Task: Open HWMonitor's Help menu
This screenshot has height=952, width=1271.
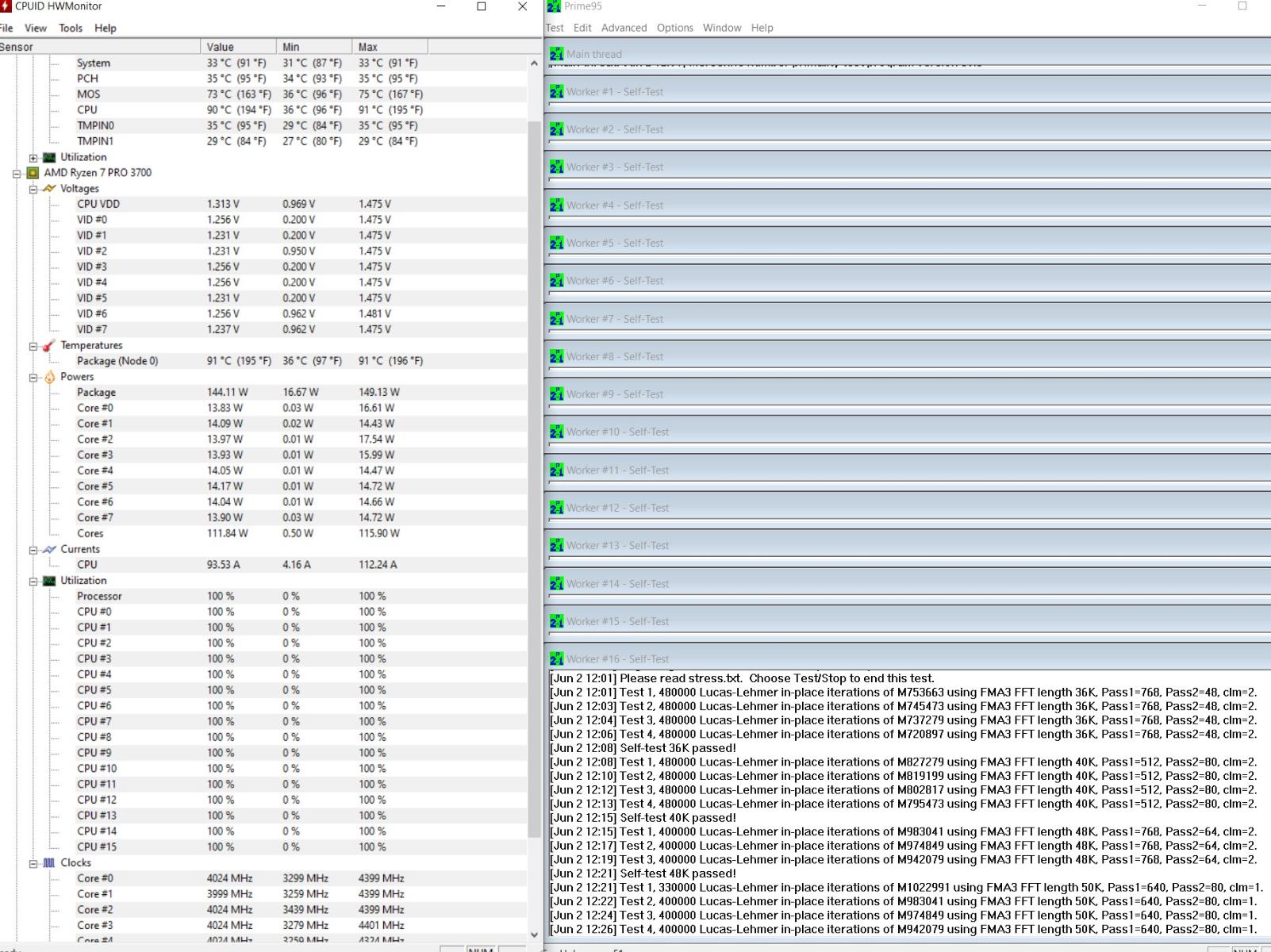Action: (106, 28)
